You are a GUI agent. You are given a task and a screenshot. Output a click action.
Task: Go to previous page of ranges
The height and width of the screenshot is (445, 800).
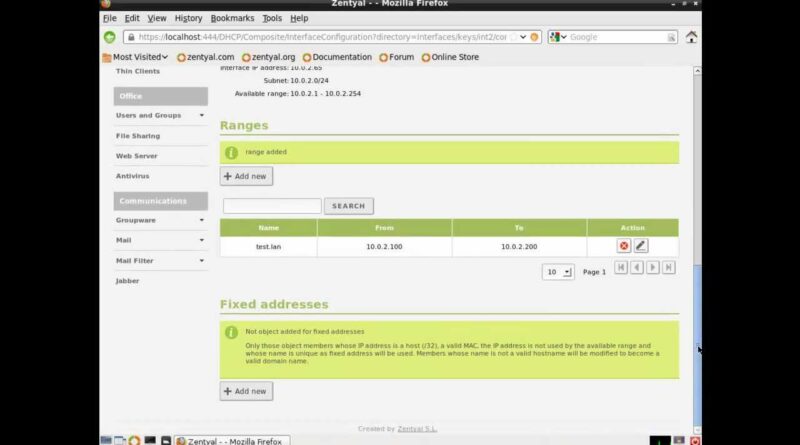pyautogui.click(x=637, y=267)
